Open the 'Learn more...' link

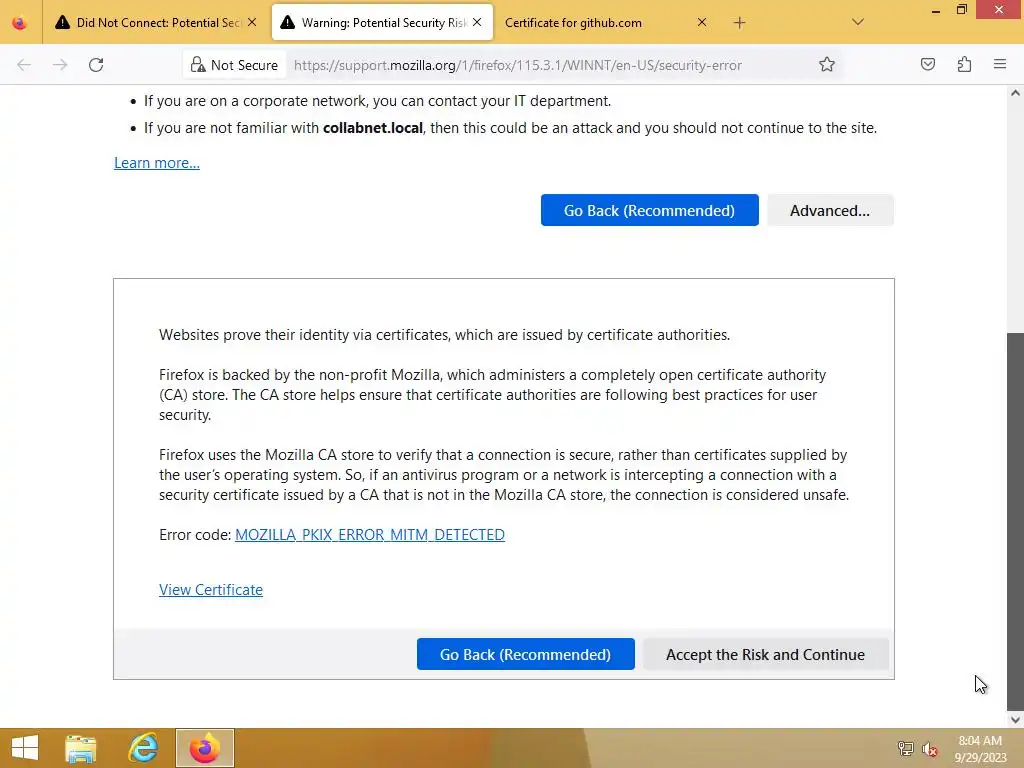click(157, 163)
